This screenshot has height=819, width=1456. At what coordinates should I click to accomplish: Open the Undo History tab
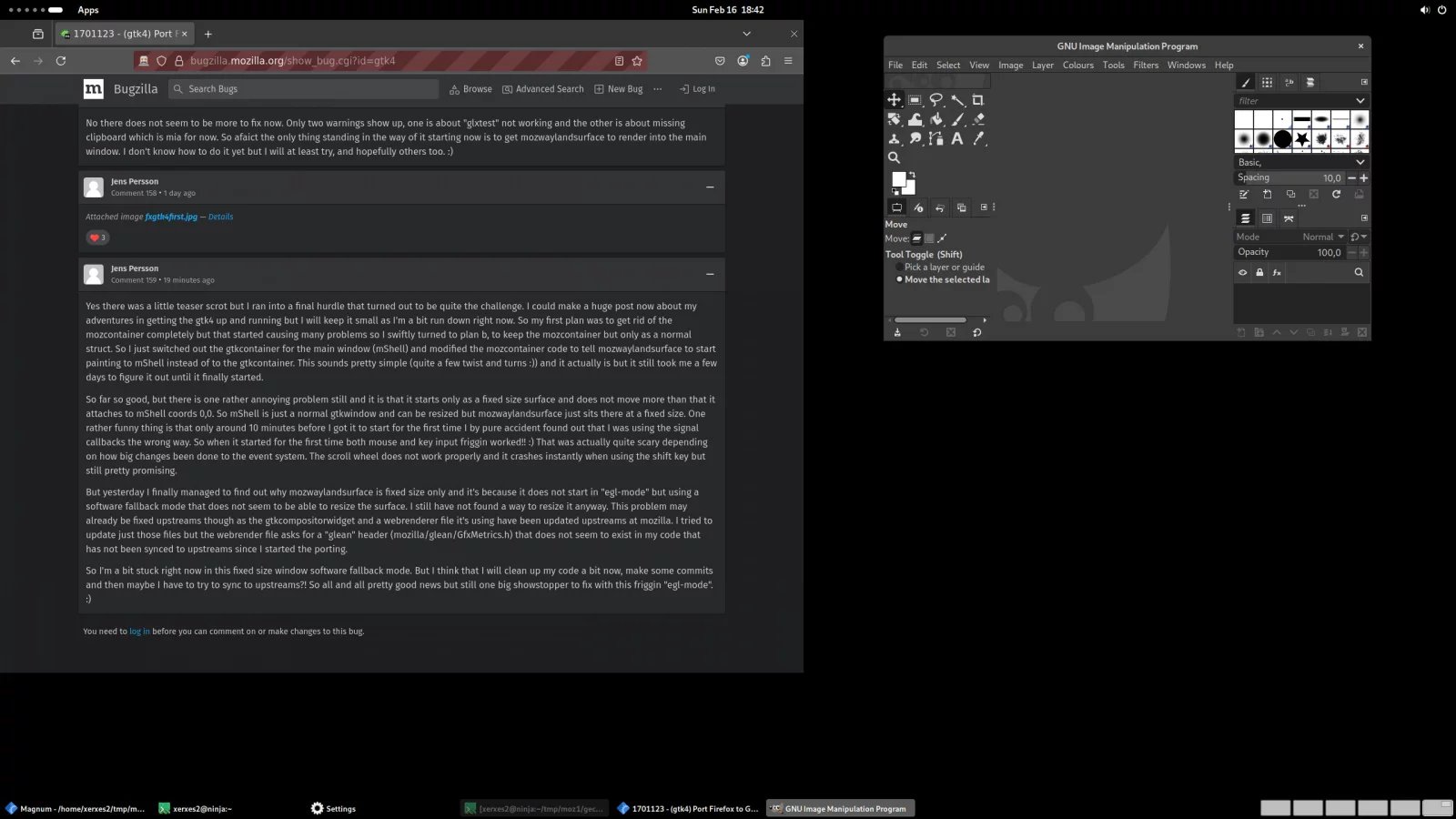tap(939, 207)
